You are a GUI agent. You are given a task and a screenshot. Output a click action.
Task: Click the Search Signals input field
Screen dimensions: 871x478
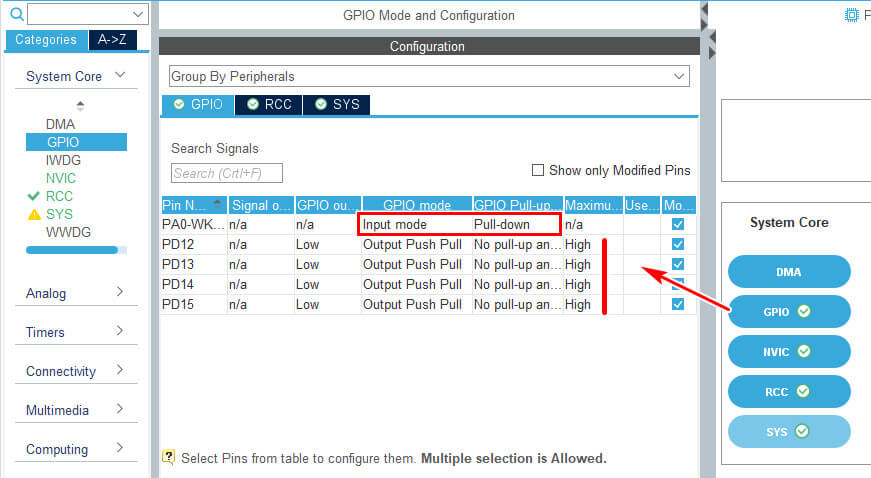pyautogui.click(x=227, y=173)
